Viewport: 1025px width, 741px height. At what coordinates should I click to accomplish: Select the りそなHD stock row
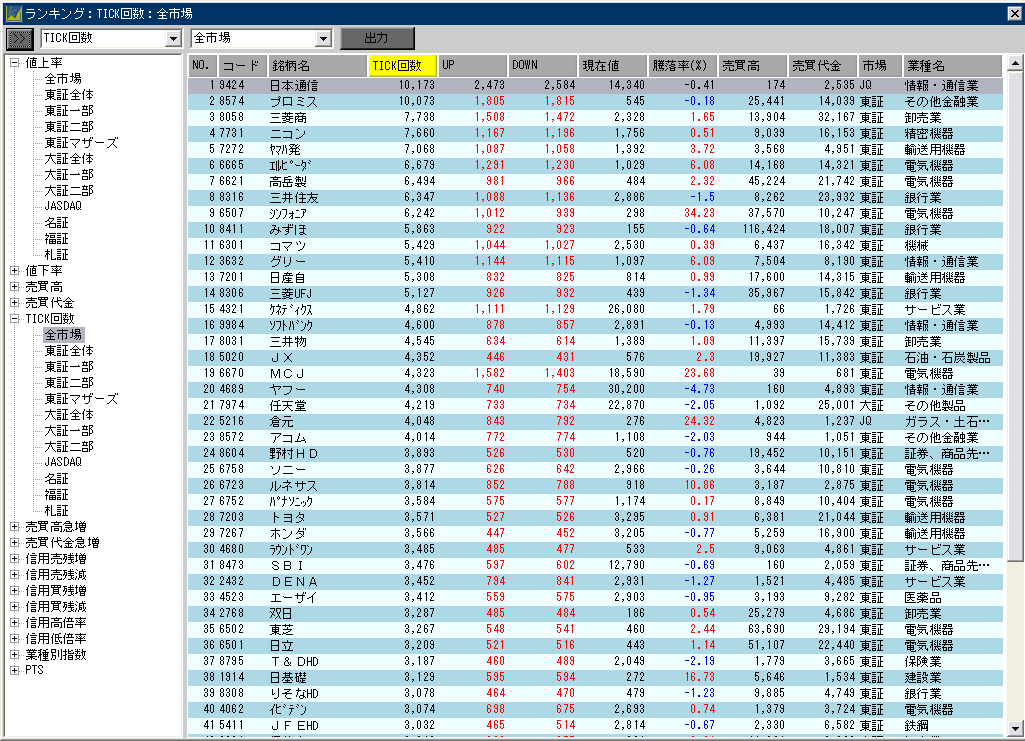[x=596, y=693]
